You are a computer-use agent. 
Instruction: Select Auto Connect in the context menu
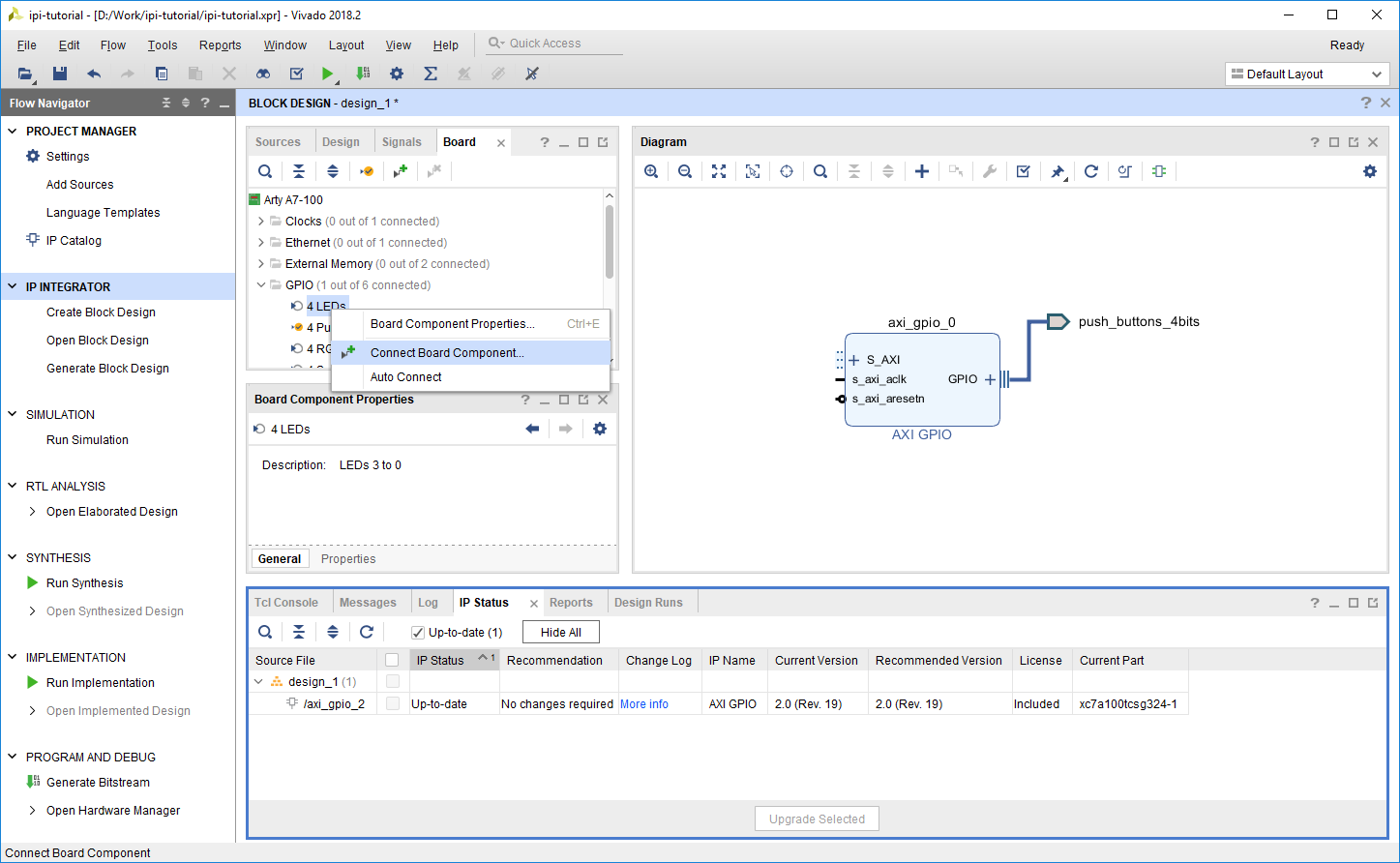pos(470,377)
